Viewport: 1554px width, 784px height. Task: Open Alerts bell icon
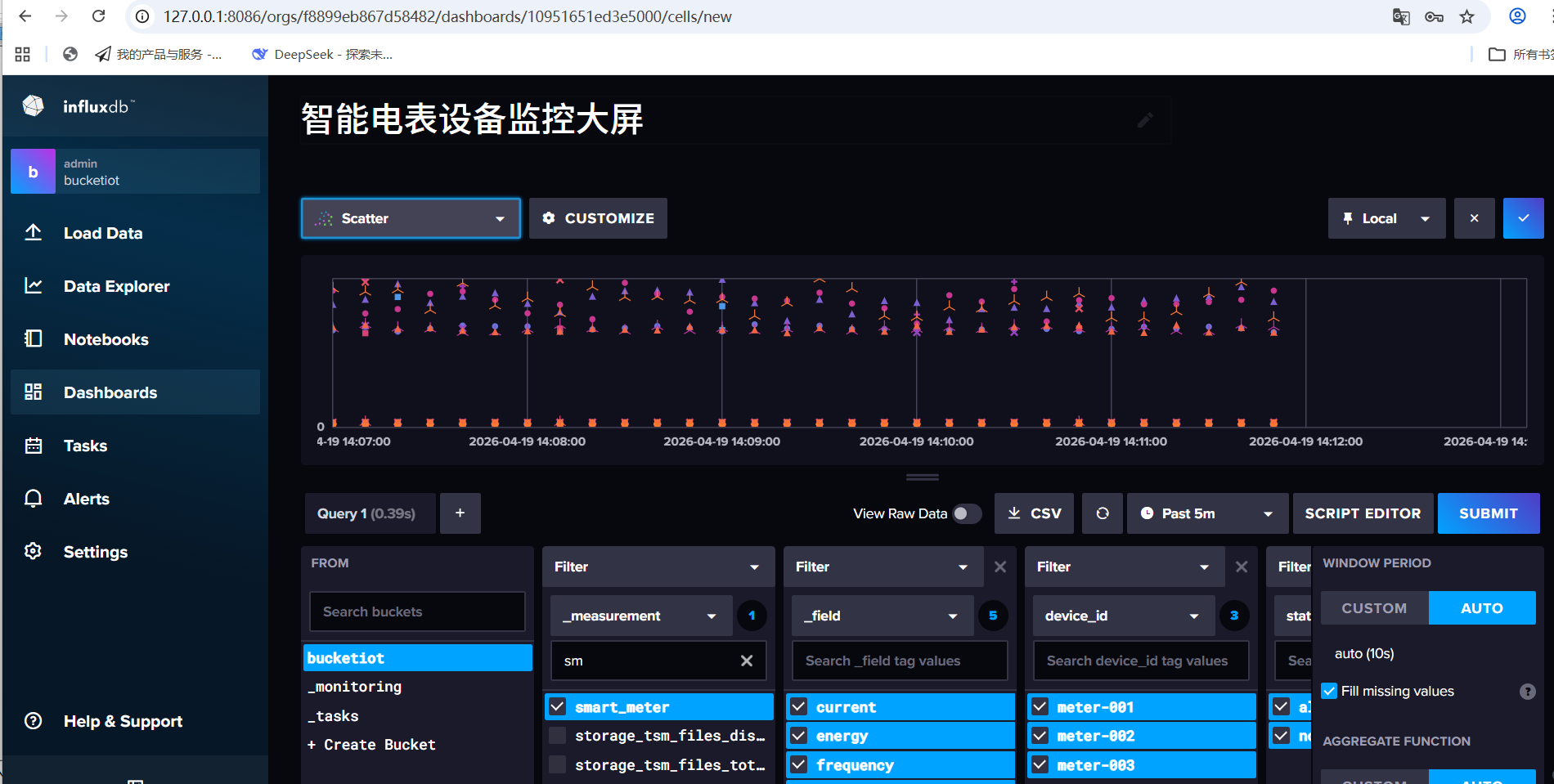(x=34, y=499)
